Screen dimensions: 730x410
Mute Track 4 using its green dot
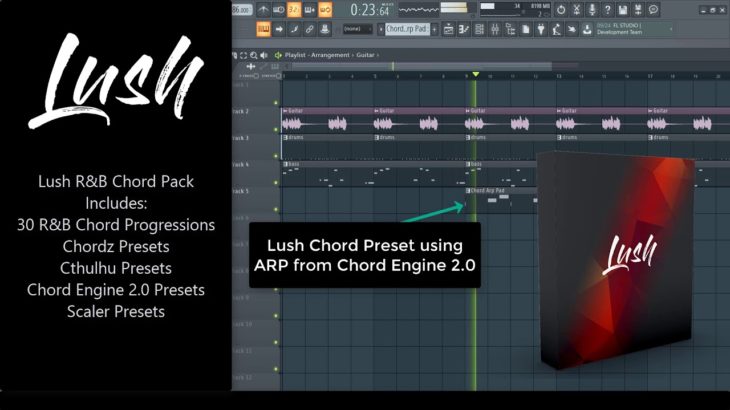pyautogui.click(x=276, y=182)
